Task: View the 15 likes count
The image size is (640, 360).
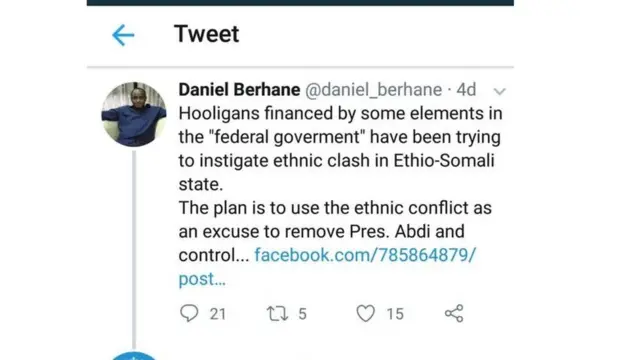Action: pos(395,314)
